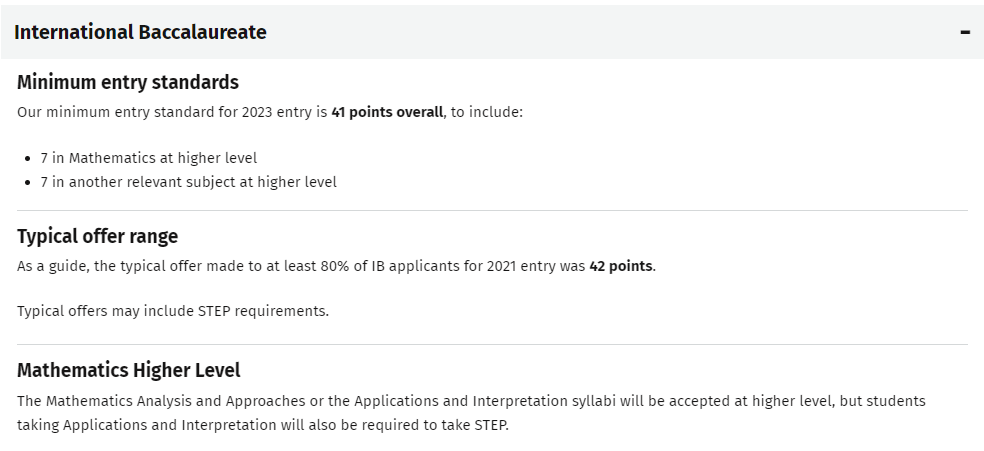Click the Minimum entry standards heading
Image resolution: width=984 pixels, height=451 pixels.
[x=128, y=82]
